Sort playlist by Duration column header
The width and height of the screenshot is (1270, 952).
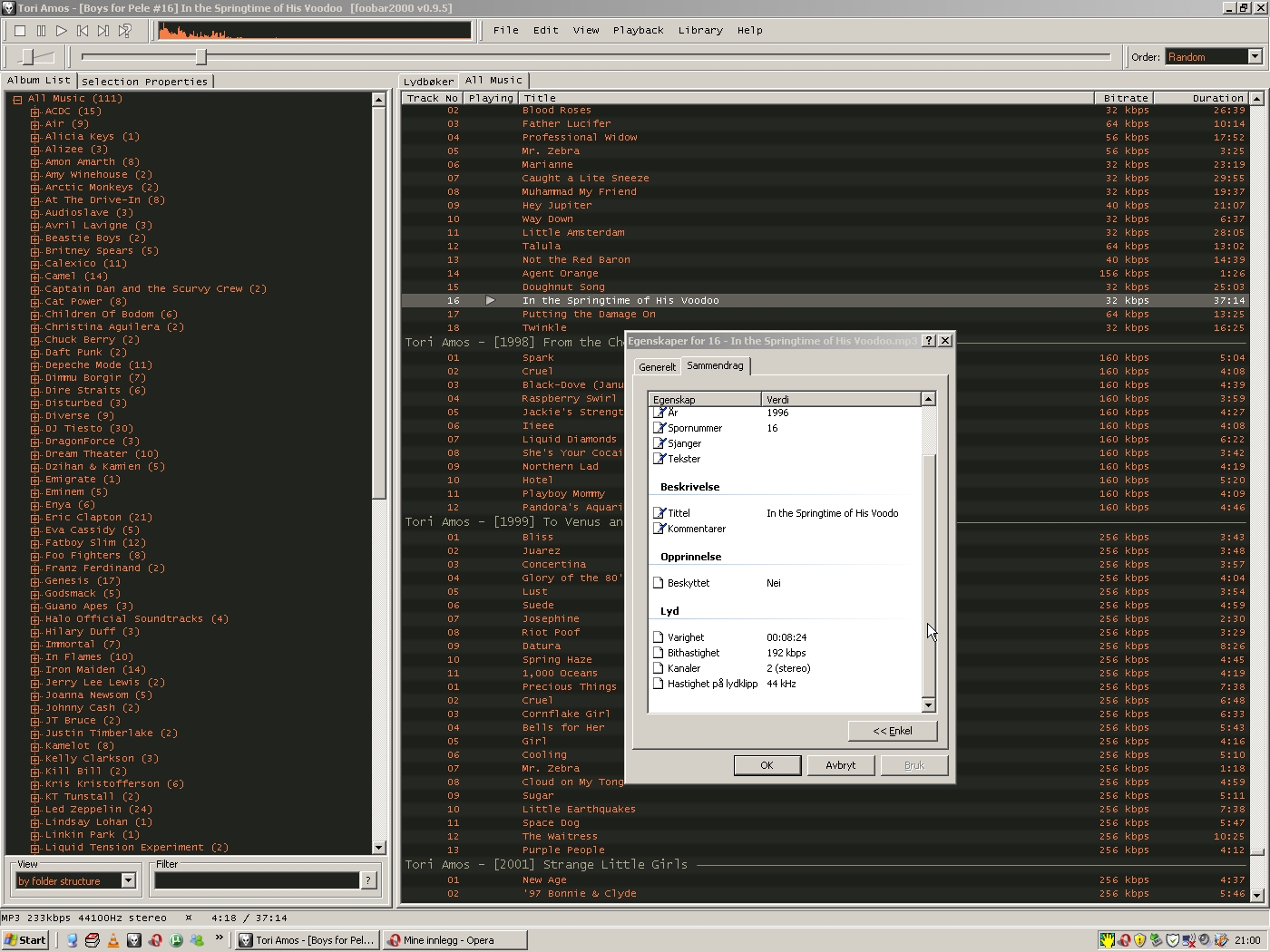click(1202, 98)
